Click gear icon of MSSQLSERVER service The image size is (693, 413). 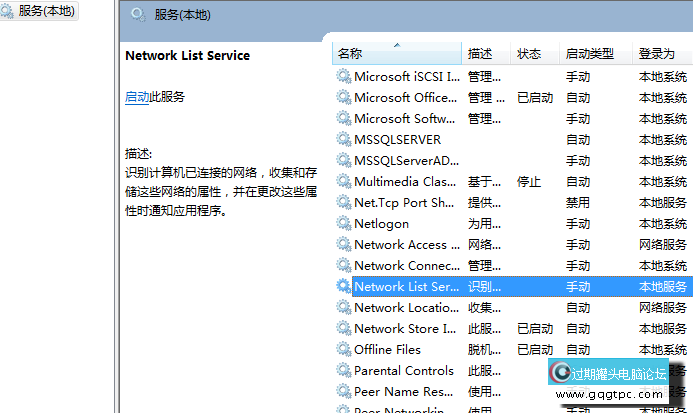(x=343, y=139)
